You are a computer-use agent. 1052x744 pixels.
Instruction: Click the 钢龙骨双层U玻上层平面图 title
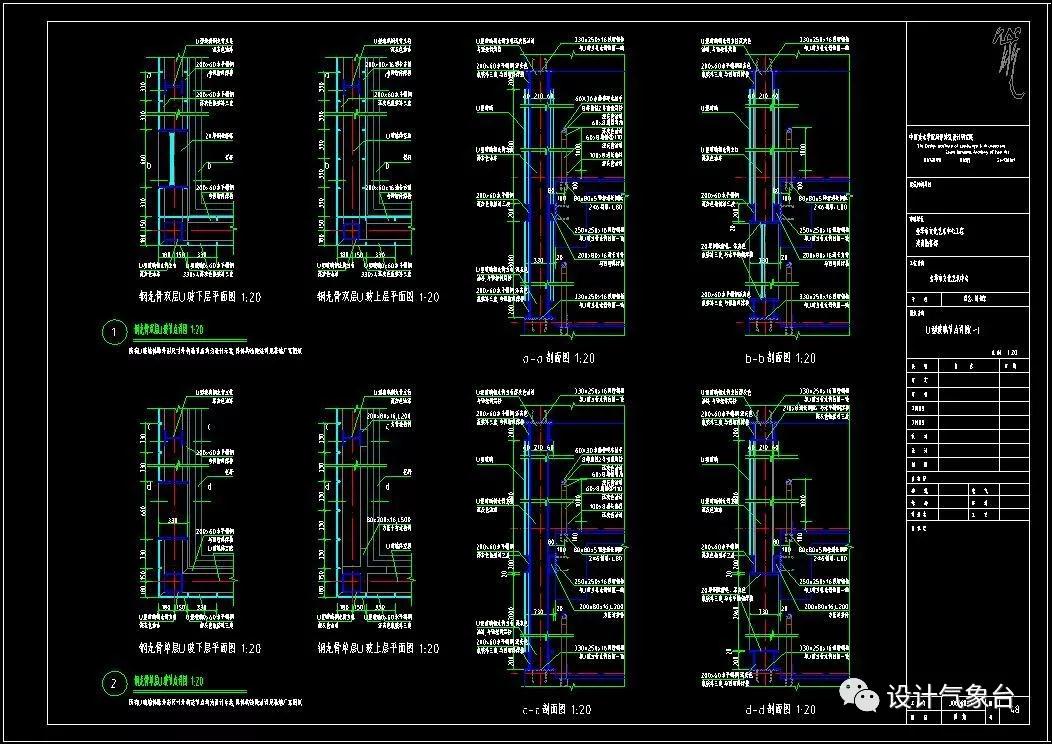[377, 297]
